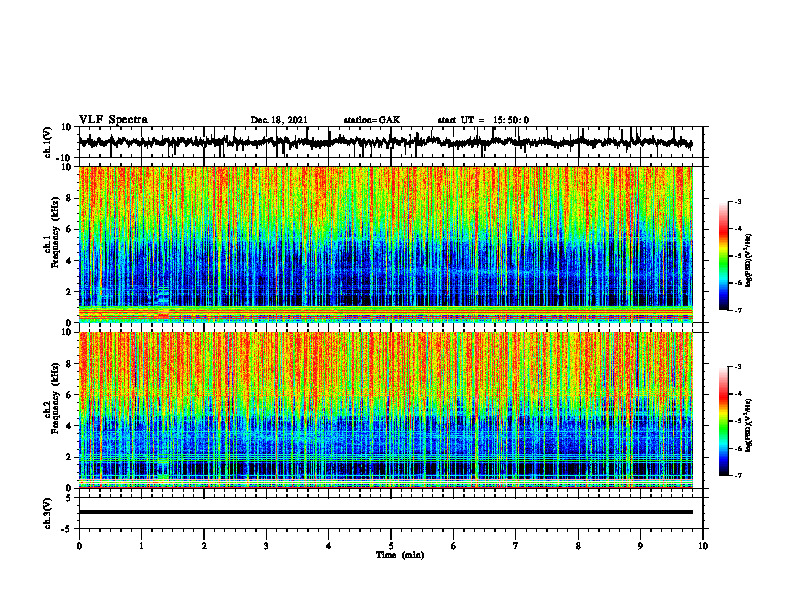Click the ch.1 colorbar "log(PSD)" label
Image resolution: width=792 pixels, height=612 pixels.
(x=749, y=261)
